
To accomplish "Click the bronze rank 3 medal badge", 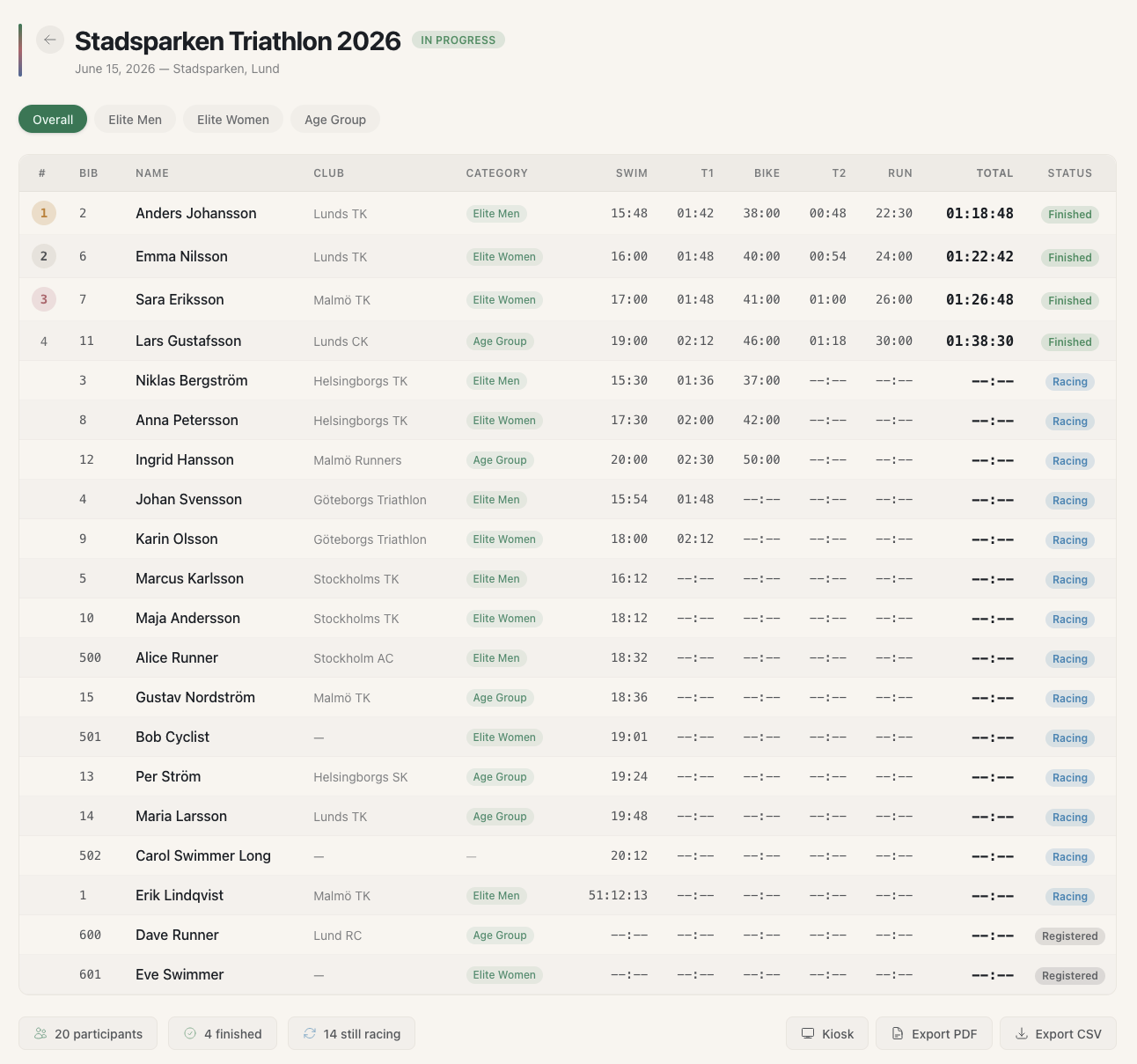I will click(x=44, y=299).
